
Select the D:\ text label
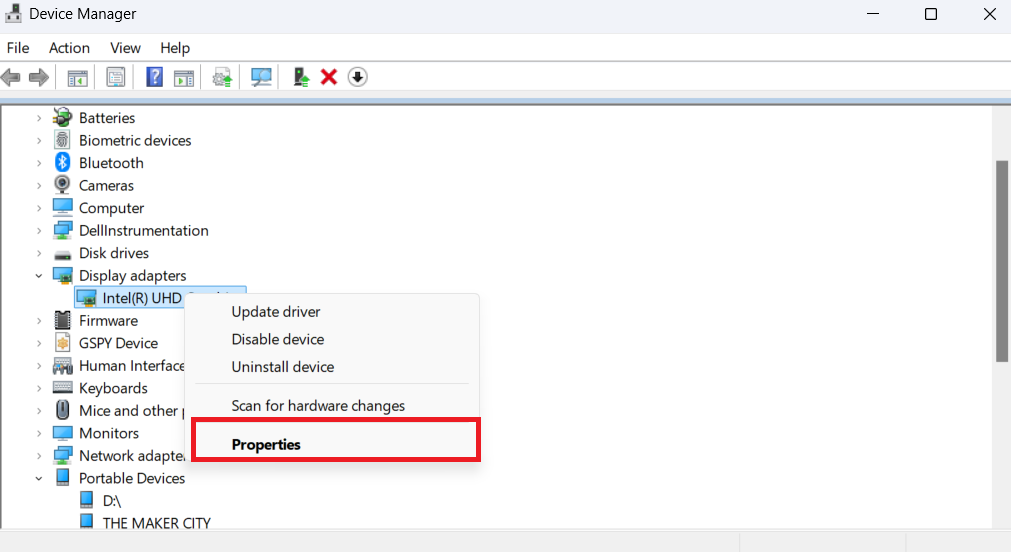tap(112, 500)
